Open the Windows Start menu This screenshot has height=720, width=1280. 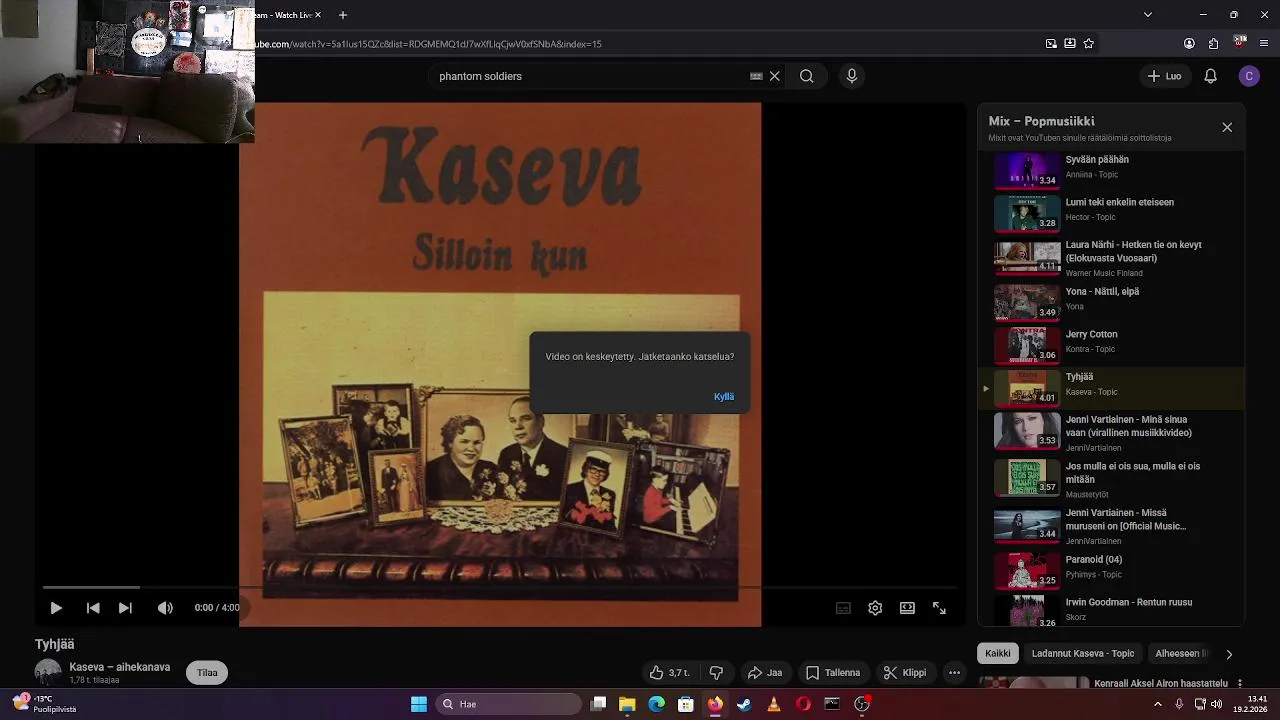pyautogui.click(x=419, y=704)
